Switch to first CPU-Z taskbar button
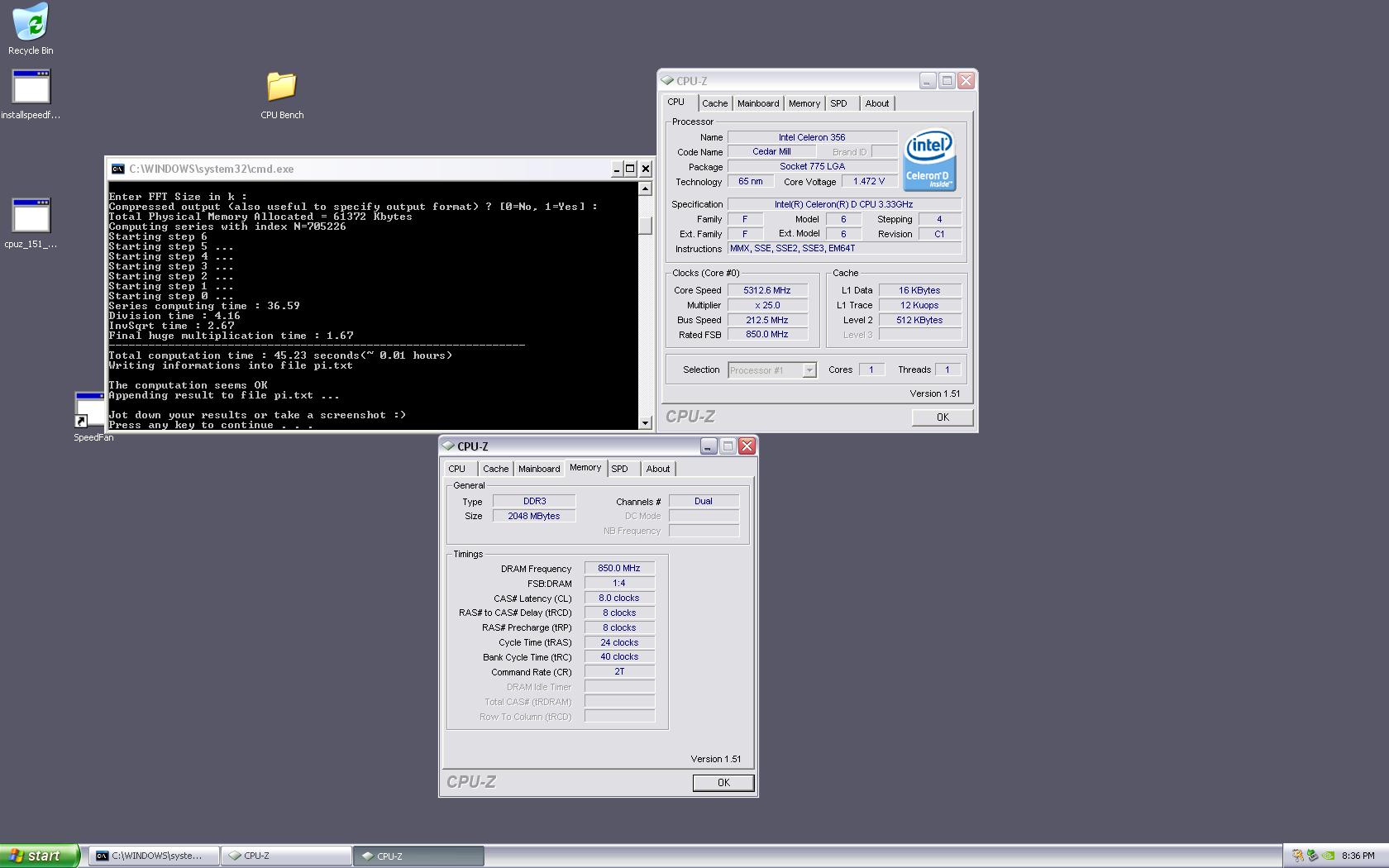The image size is (1389, 868). tap(287, 856)
